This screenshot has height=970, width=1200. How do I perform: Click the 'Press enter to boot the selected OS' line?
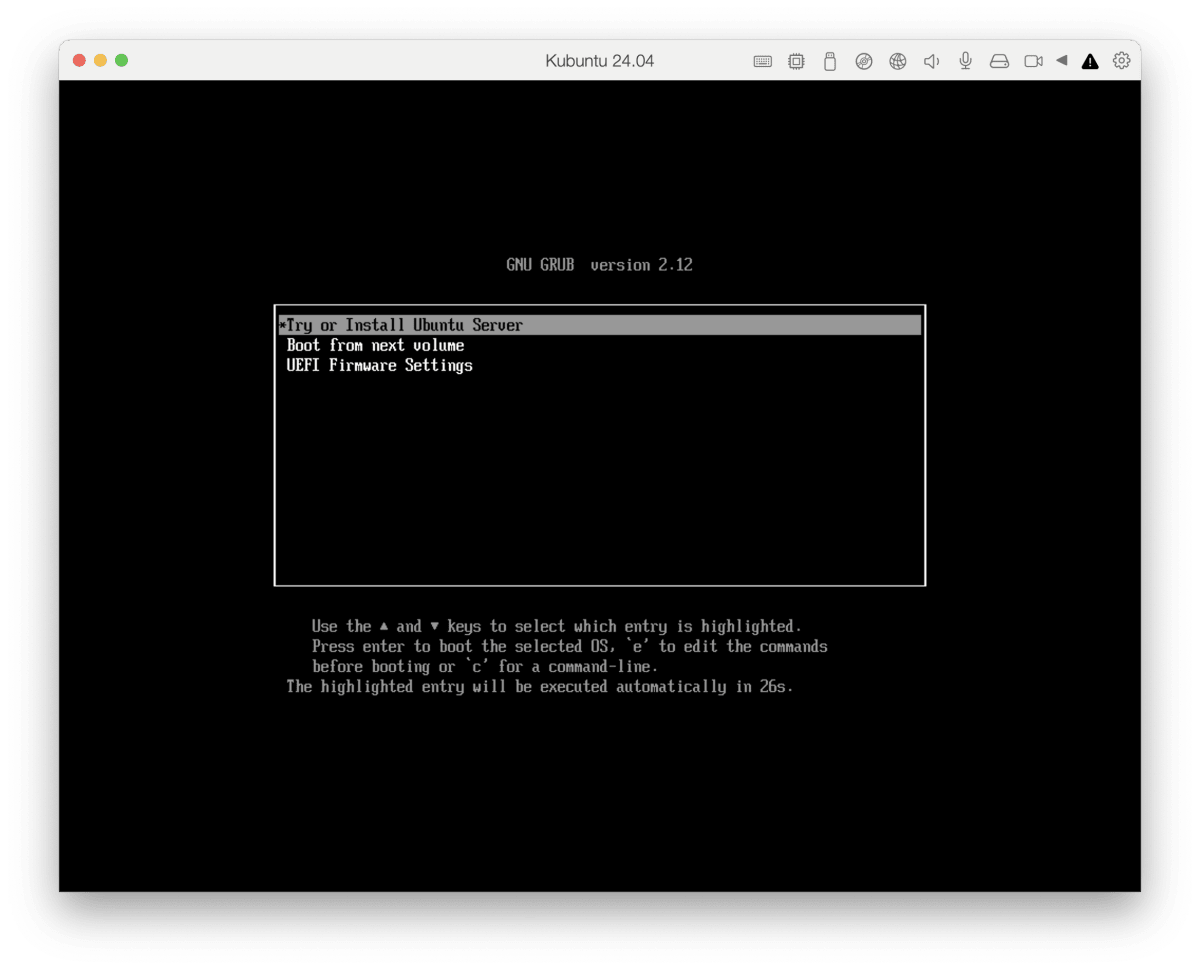click(x=569, y=646)
